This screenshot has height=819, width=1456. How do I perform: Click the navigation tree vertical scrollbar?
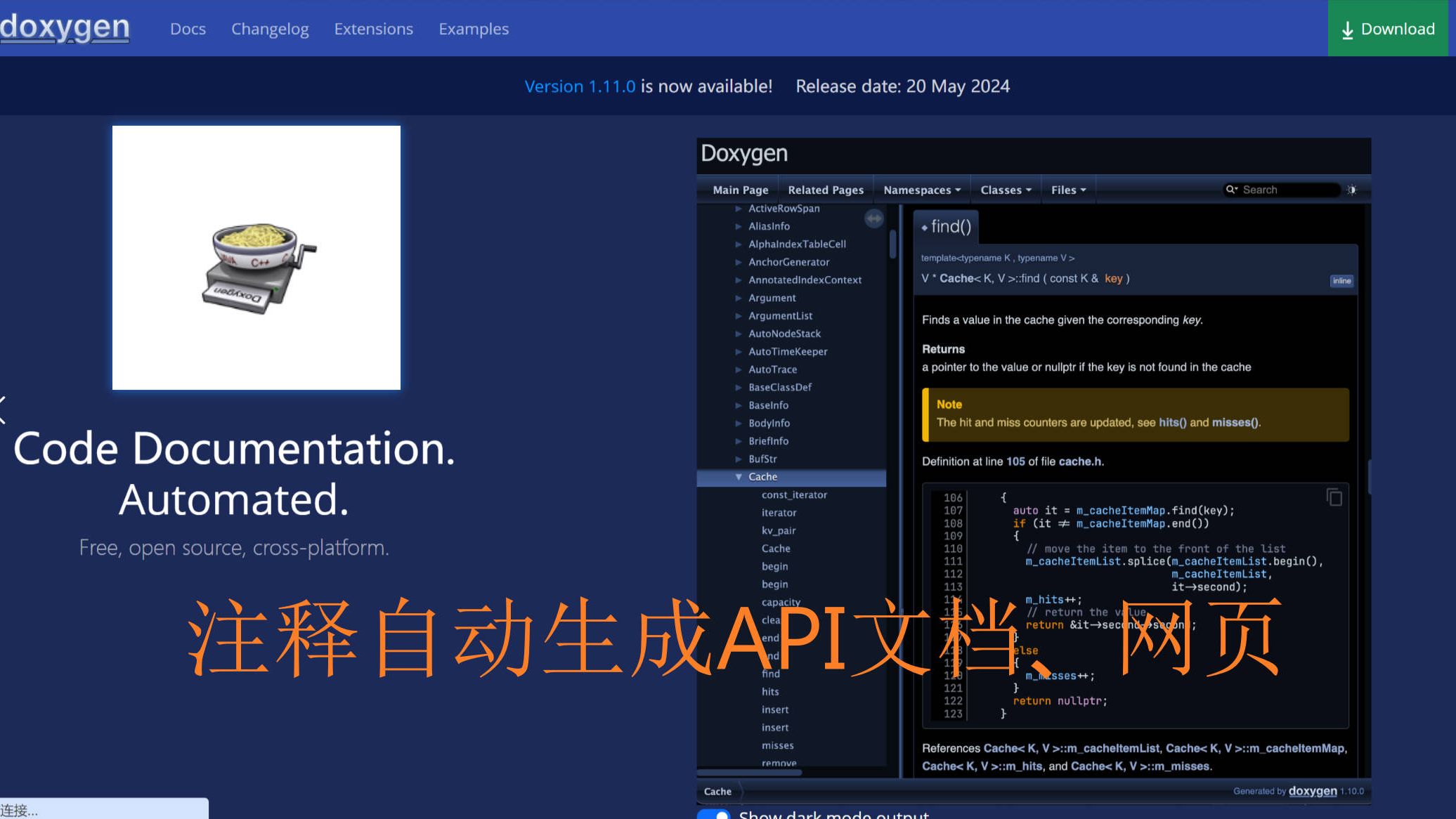pos(892,244)
